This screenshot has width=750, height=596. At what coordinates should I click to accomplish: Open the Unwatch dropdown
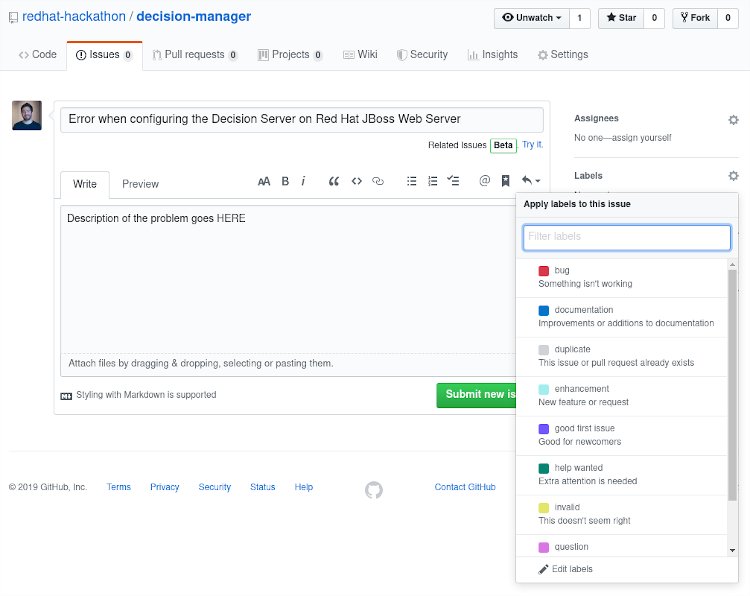pyautogui.click(x=532, y=18)
